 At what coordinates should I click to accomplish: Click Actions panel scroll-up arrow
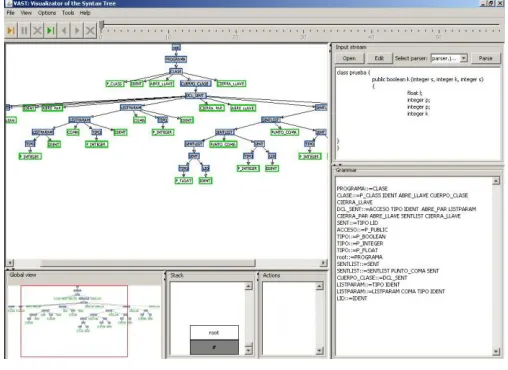(x=319, y=286)
